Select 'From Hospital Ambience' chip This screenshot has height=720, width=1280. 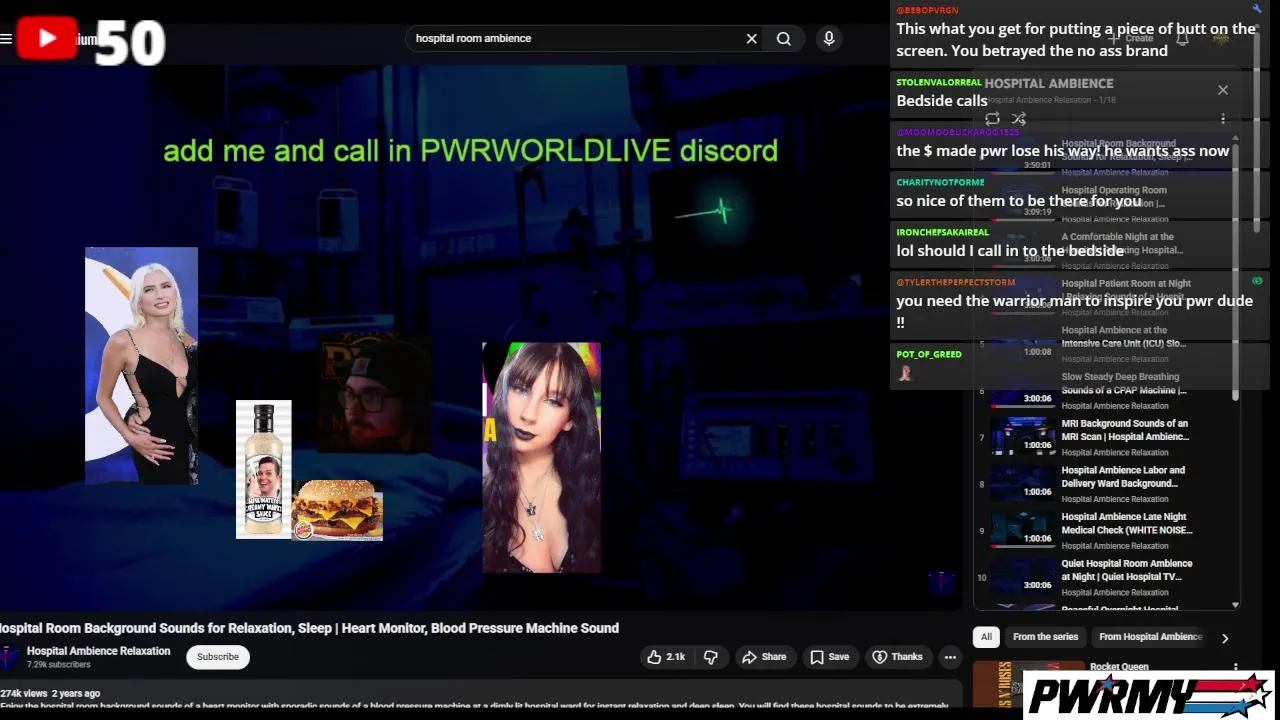tap(1149, 637)
